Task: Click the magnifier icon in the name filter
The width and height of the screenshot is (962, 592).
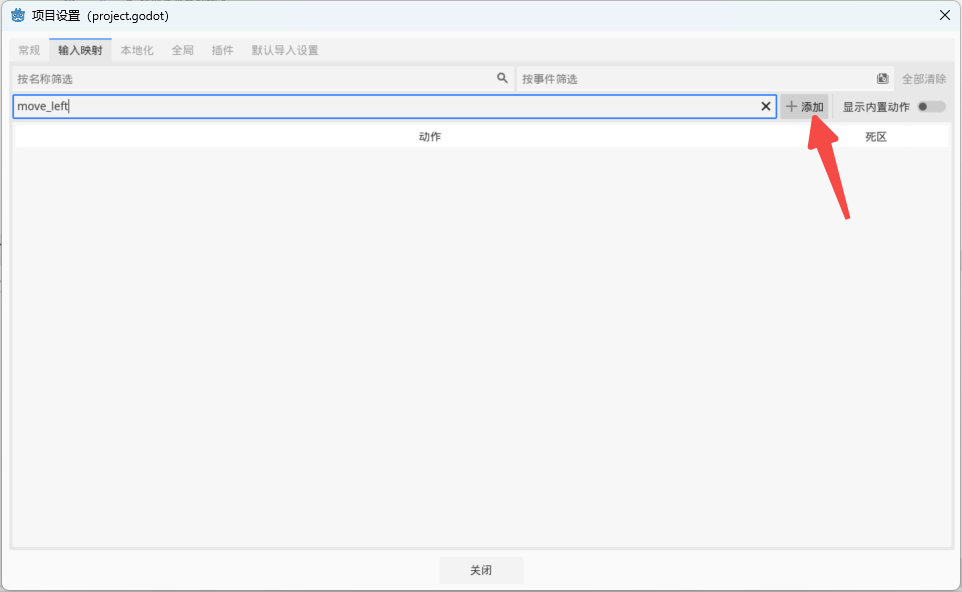Action: pos(501,78)
